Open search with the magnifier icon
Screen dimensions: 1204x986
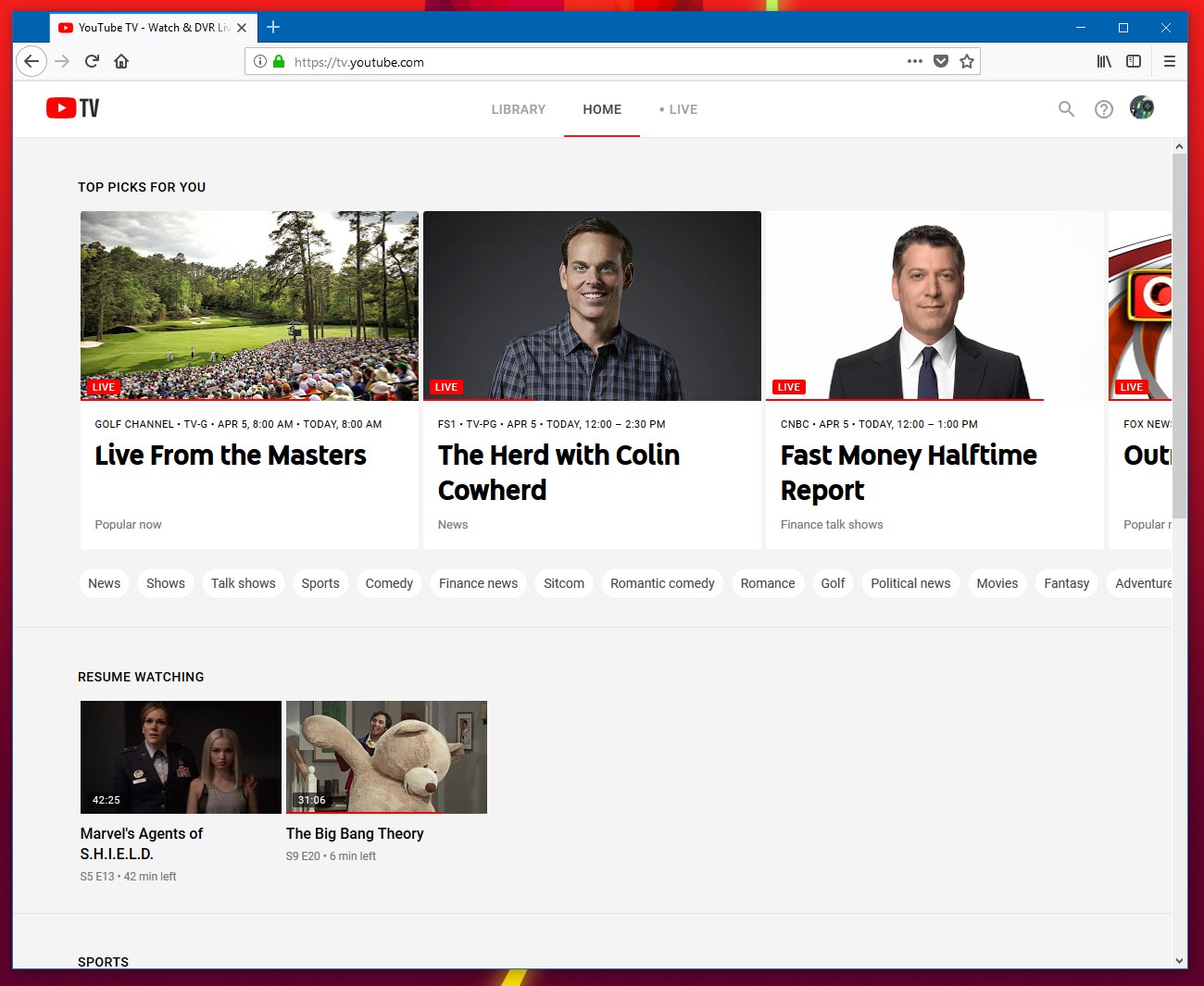[x=1066, y=109]
